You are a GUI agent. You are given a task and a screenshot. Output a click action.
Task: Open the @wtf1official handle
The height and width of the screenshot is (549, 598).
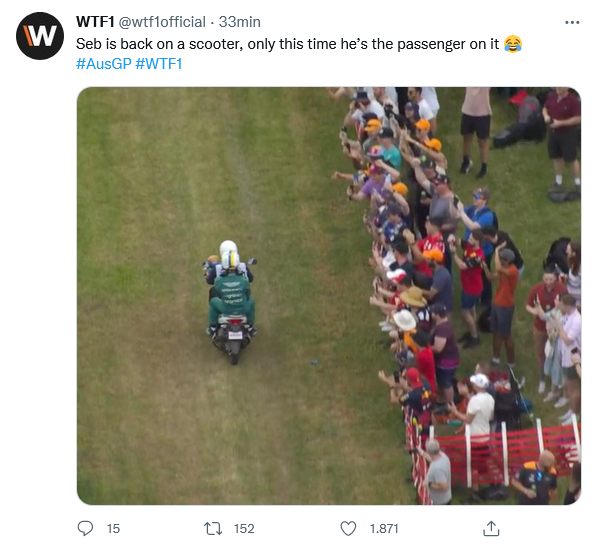pos(162,22)
